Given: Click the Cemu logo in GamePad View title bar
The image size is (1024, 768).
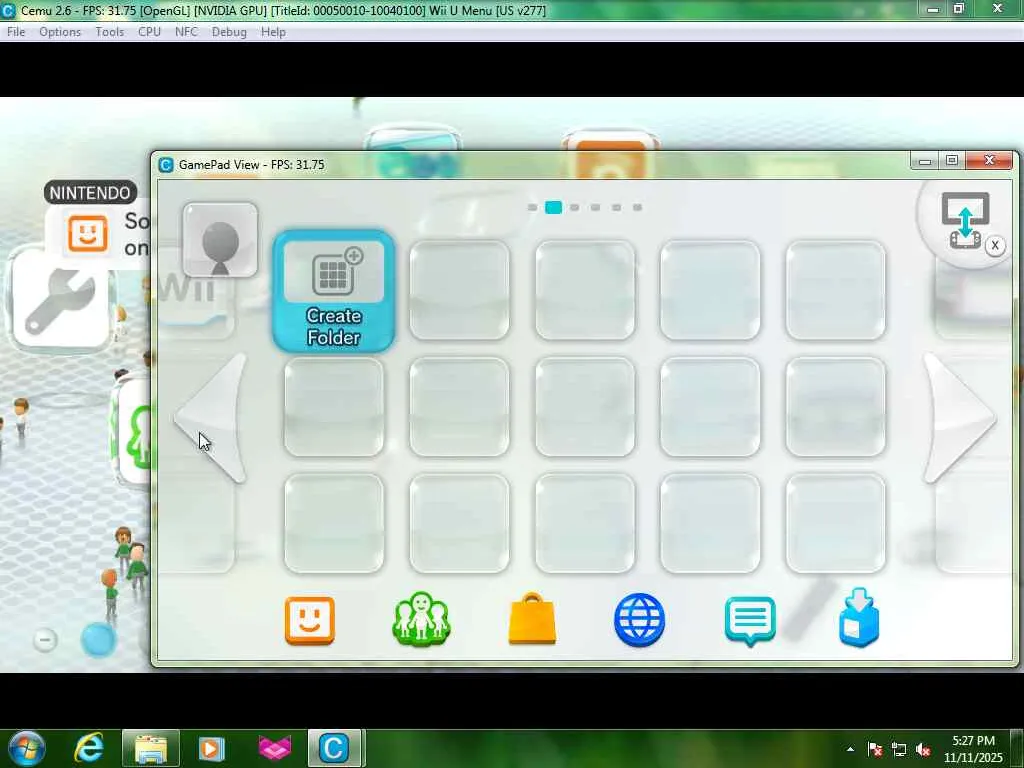Looking at the screenshot, I should 166,165.
